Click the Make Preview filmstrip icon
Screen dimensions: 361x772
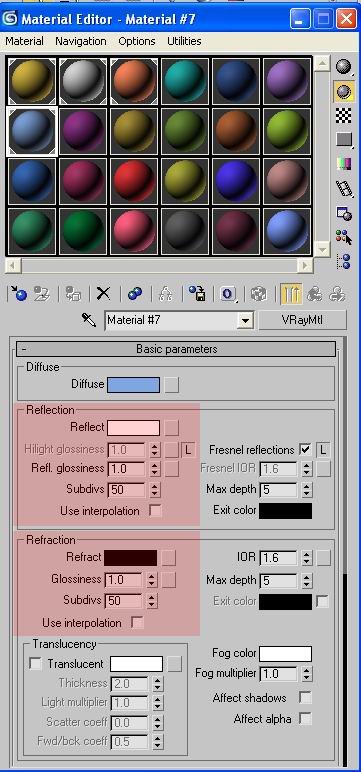click(x=344, y=188)
